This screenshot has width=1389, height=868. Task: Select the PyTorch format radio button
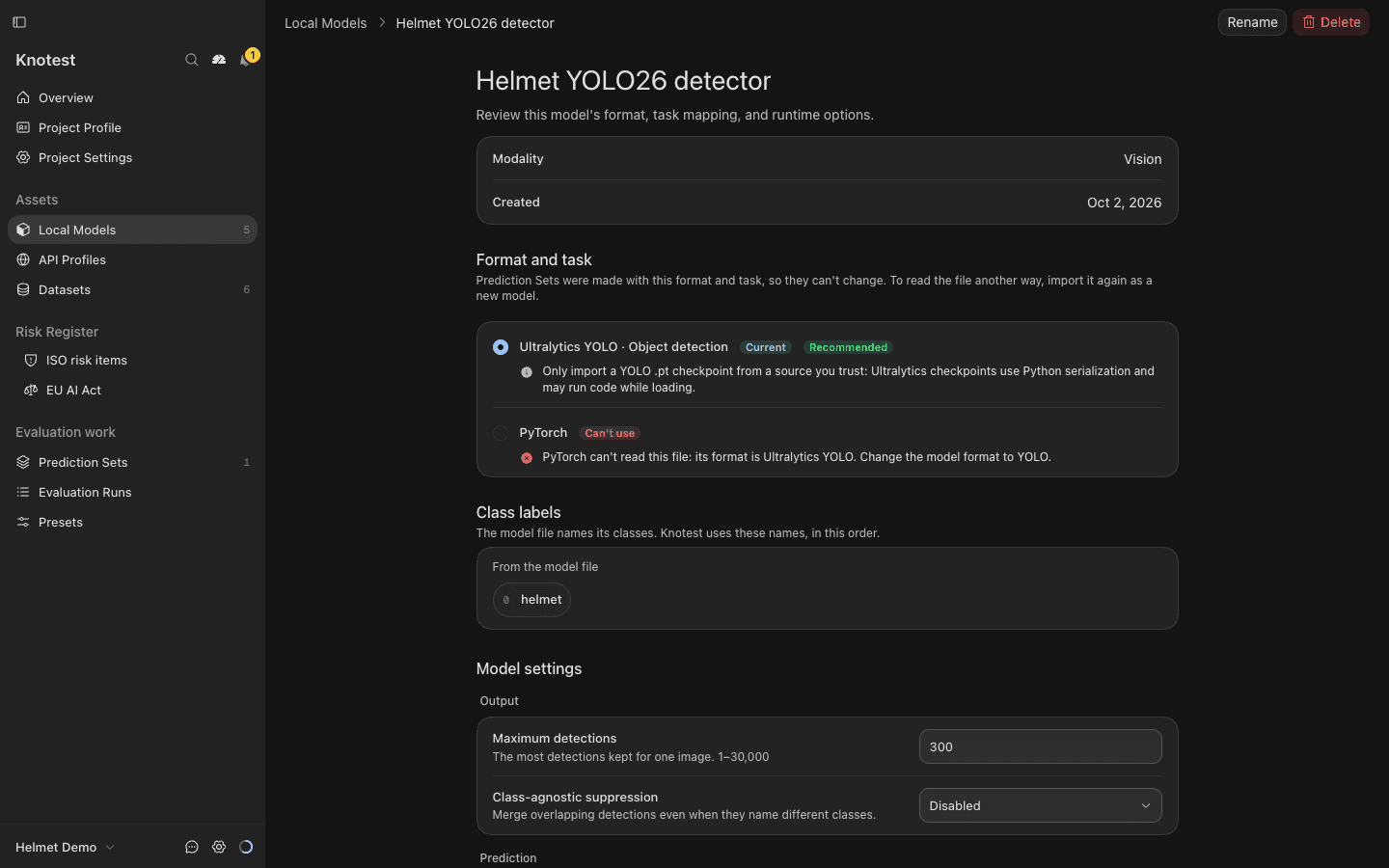pos(501,433)
